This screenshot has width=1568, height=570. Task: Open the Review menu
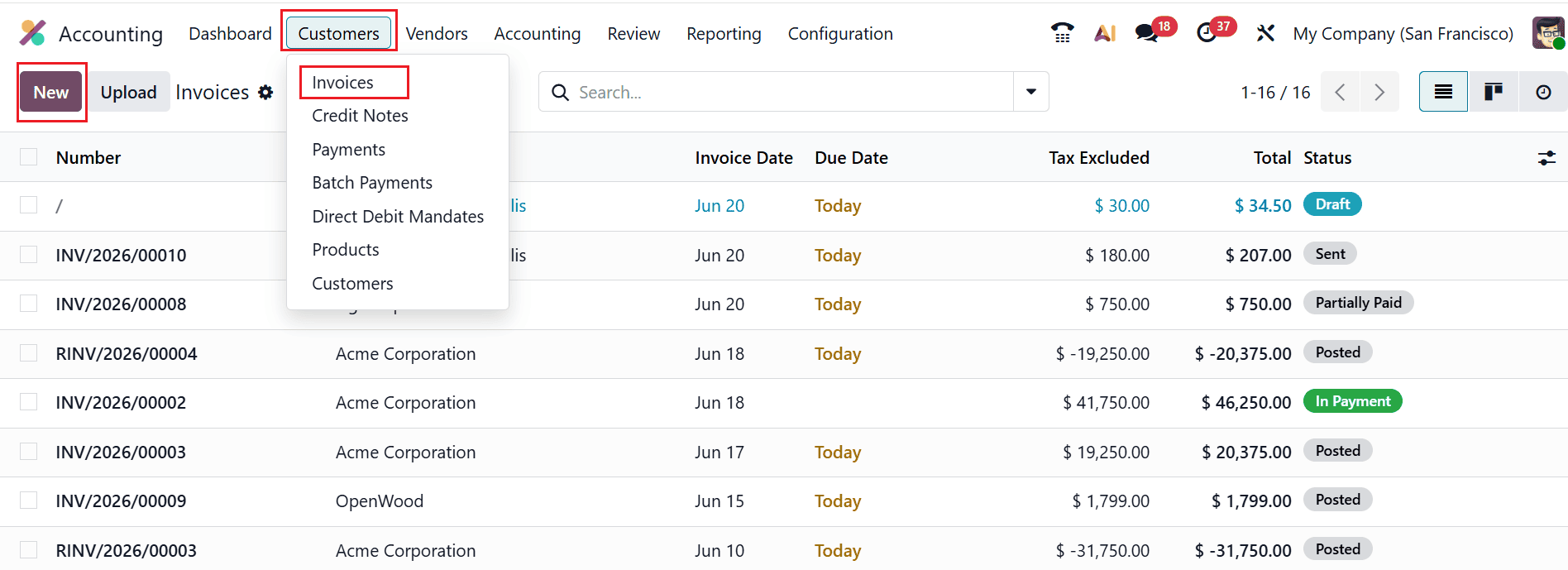(633, 33)
